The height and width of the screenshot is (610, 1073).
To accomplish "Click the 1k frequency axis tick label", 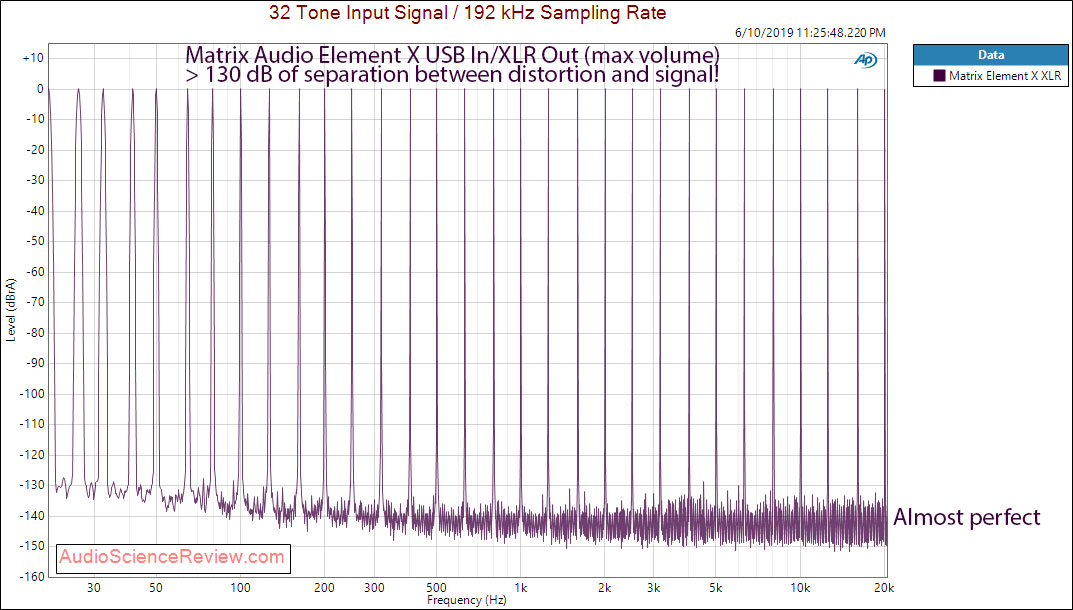I will click(x=520, y=587).
